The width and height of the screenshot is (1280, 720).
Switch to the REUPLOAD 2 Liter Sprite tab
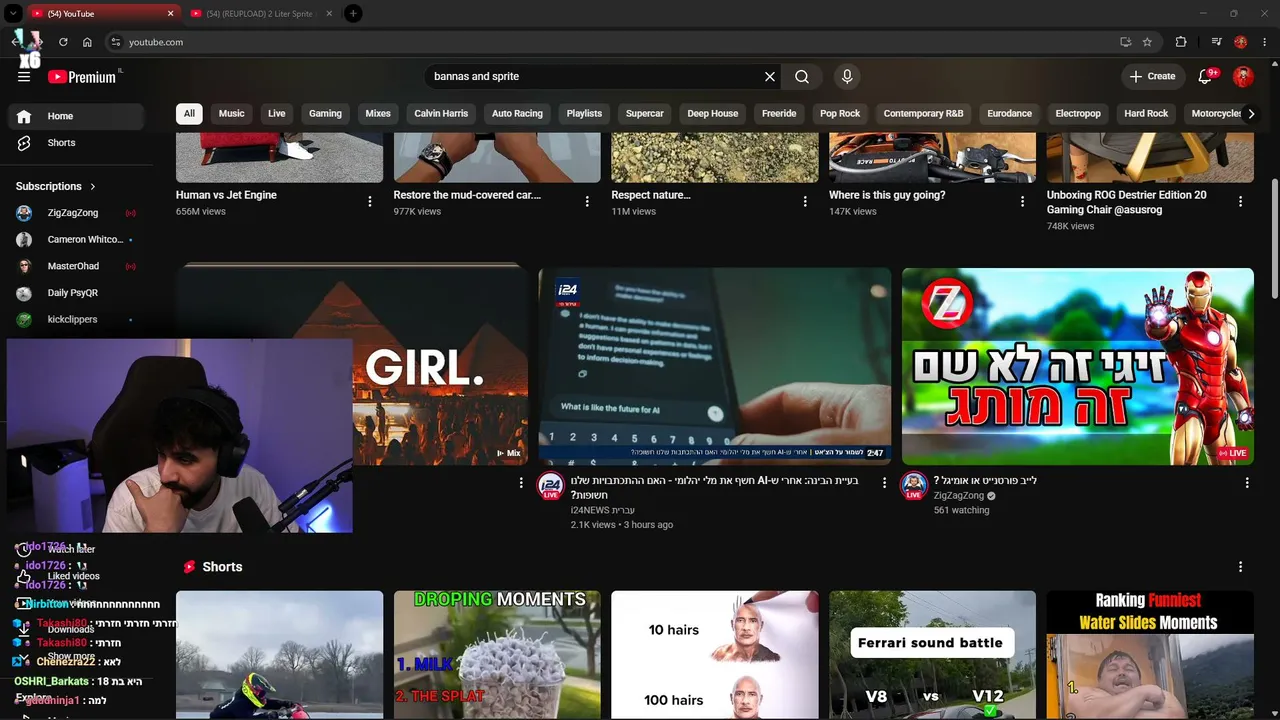tap(259, 14)
